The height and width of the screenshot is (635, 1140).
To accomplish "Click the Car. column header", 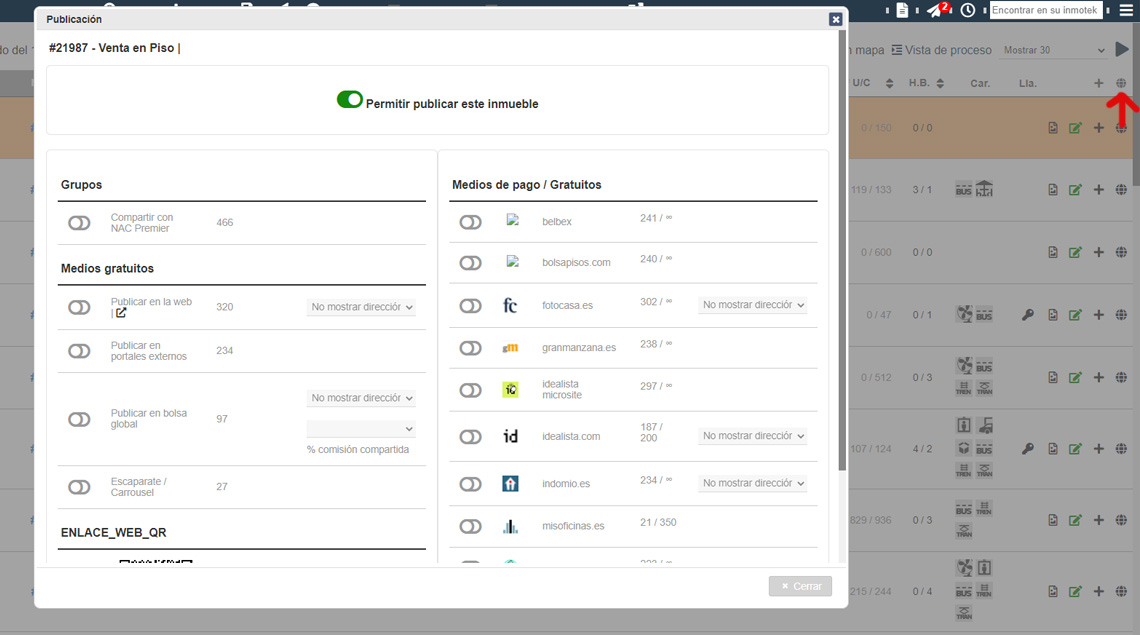I will click(979, 84).
